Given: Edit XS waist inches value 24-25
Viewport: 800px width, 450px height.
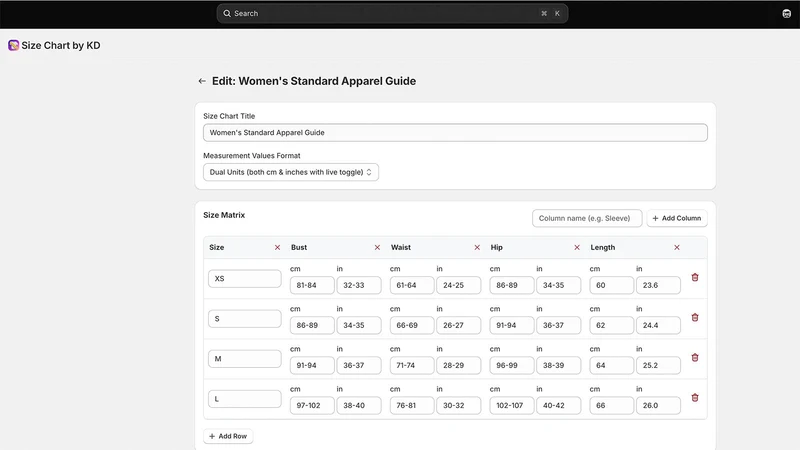Looking at the screenshot, I should [459, 285].
